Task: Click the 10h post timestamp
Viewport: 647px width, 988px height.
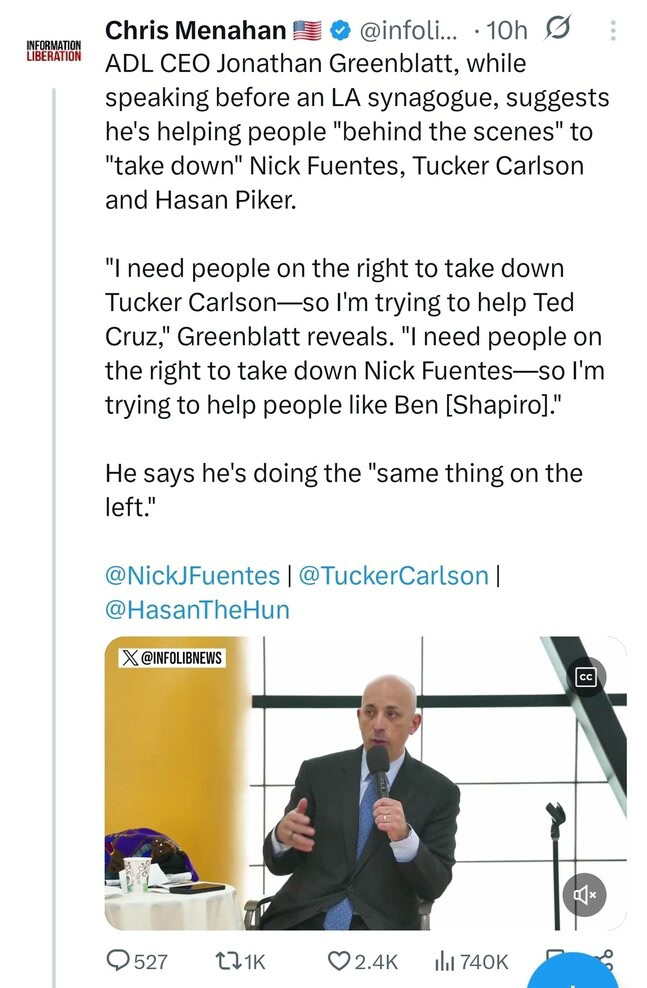Action: [505, 32]
